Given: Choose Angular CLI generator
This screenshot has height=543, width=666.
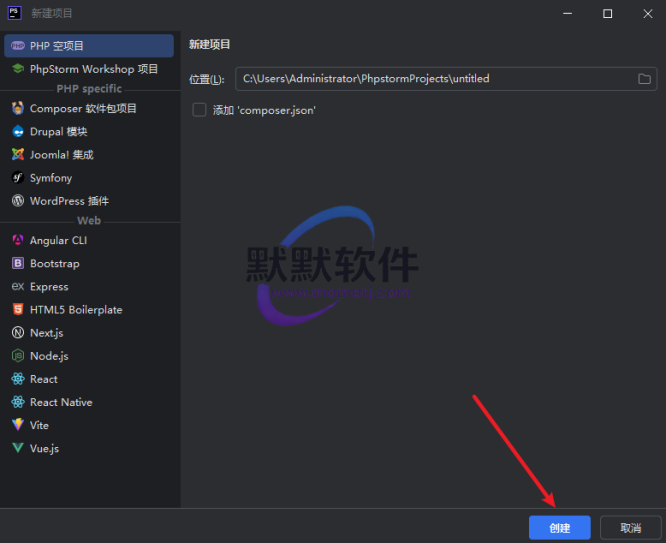Looking at the screenshot, I should 89,240.
